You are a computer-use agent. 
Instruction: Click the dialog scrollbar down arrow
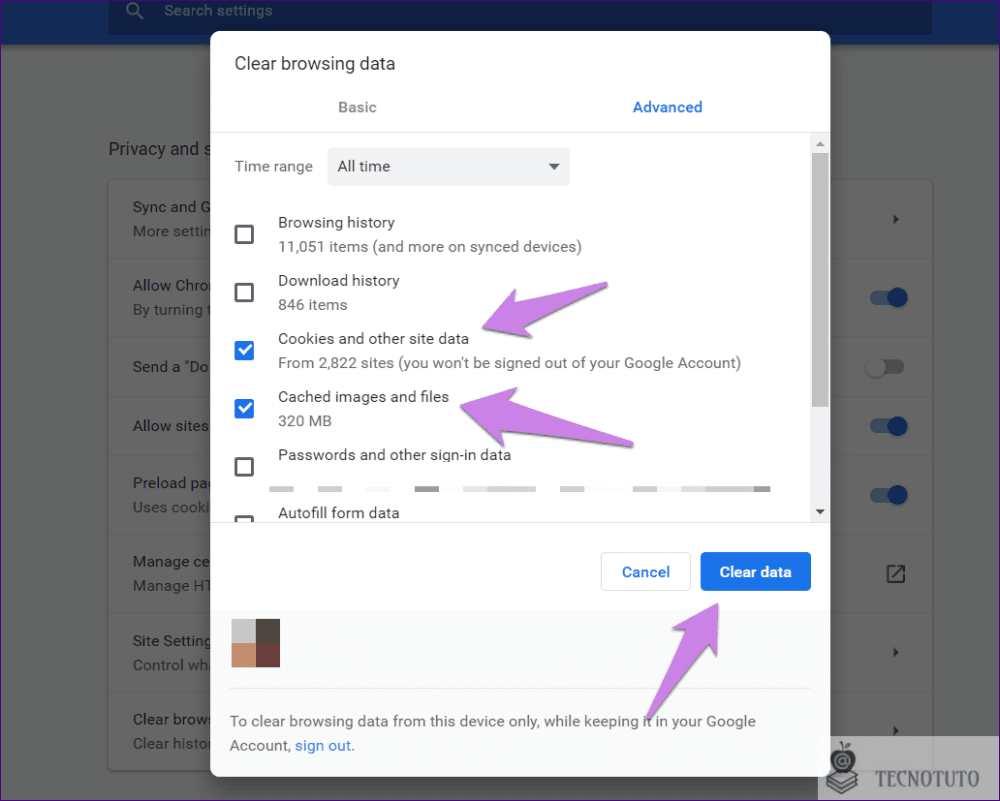[x=820, y=511]
